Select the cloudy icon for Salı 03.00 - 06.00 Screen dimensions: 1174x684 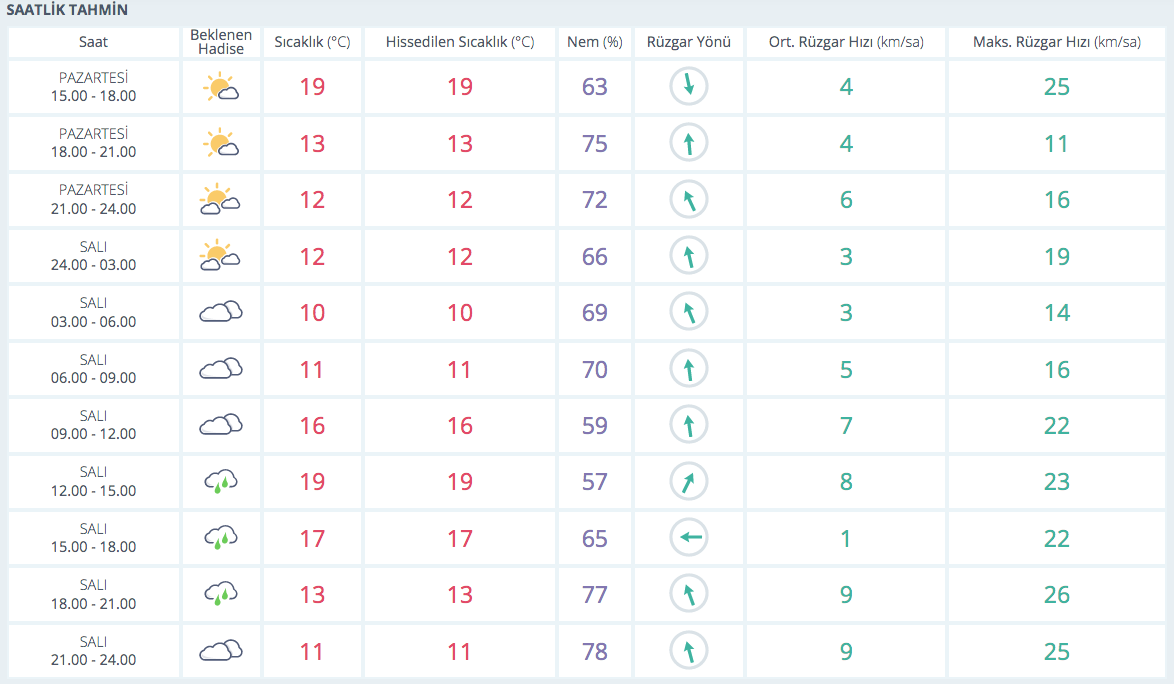pos(220,312)
